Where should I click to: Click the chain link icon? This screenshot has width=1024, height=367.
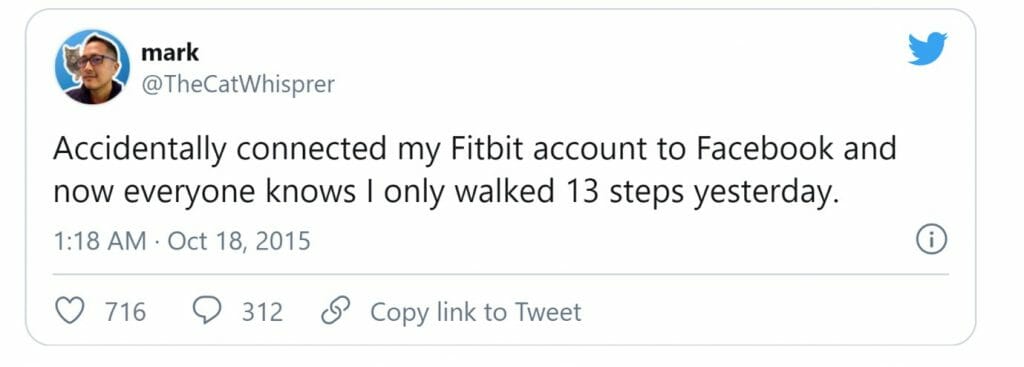point(336,311)
